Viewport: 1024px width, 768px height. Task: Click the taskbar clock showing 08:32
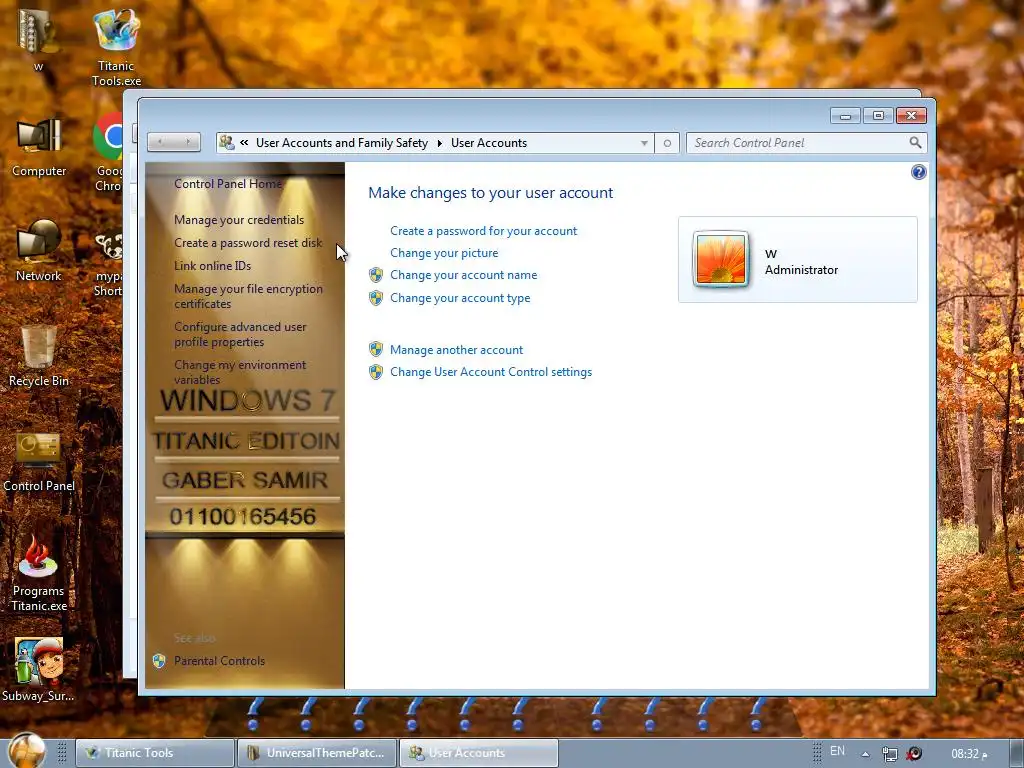(969, 754)
